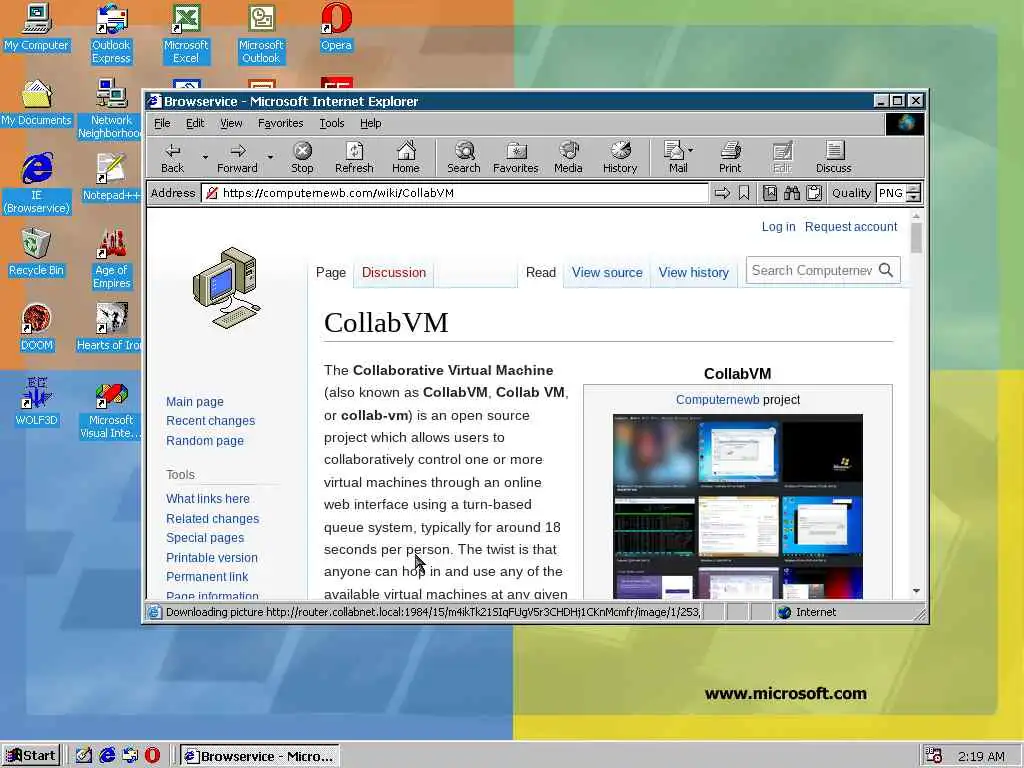Launch Internet Explorer from quick launch bar
The width and height of the screenshot is (1024, 768).
click(107, 755)
